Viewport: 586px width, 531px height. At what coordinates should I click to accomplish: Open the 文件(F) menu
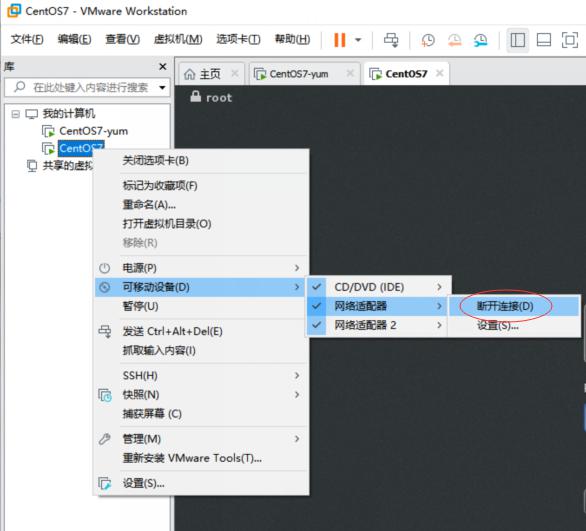27,39
